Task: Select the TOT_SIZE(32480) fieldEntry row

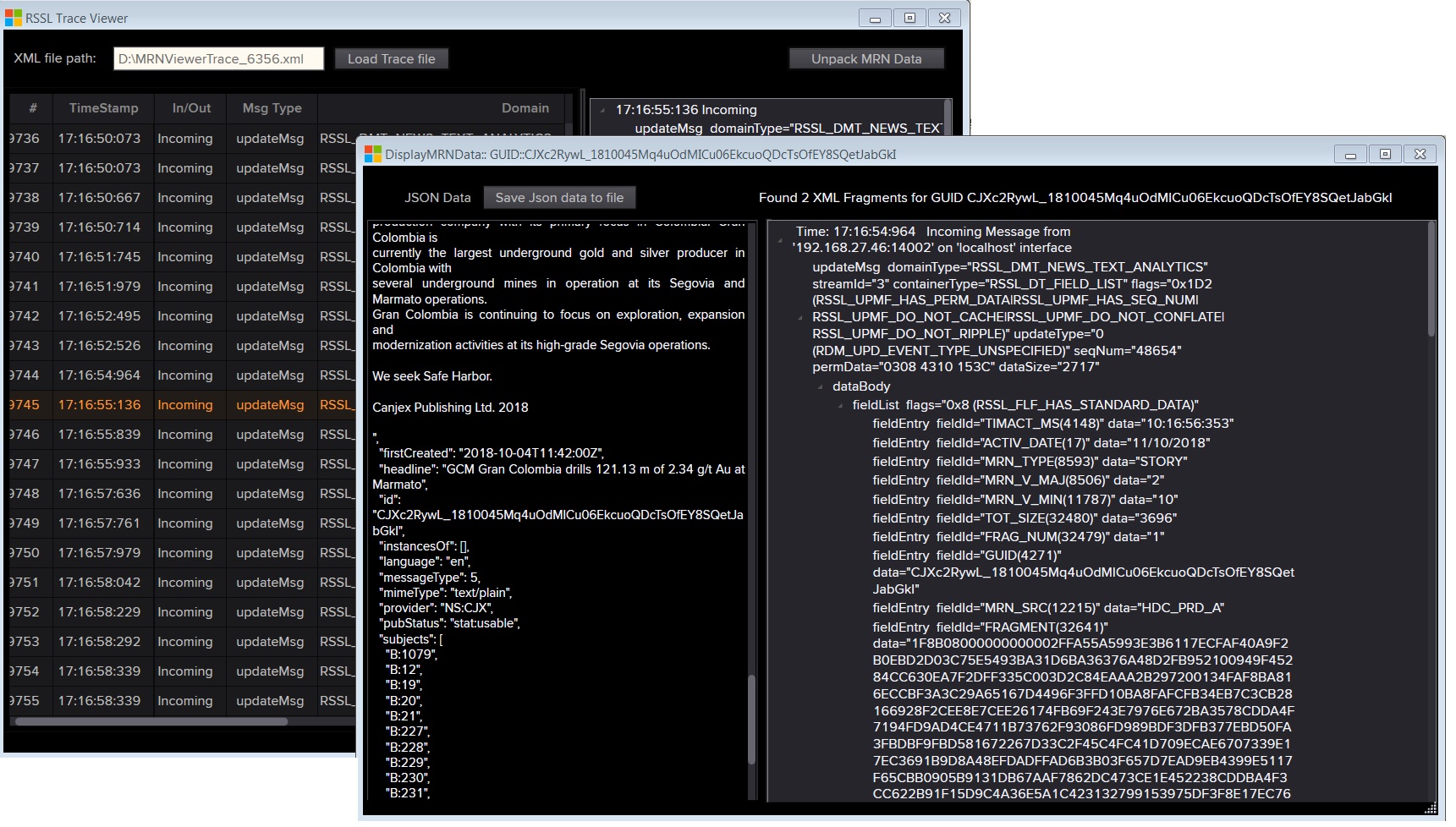Action: (1025, 518)
